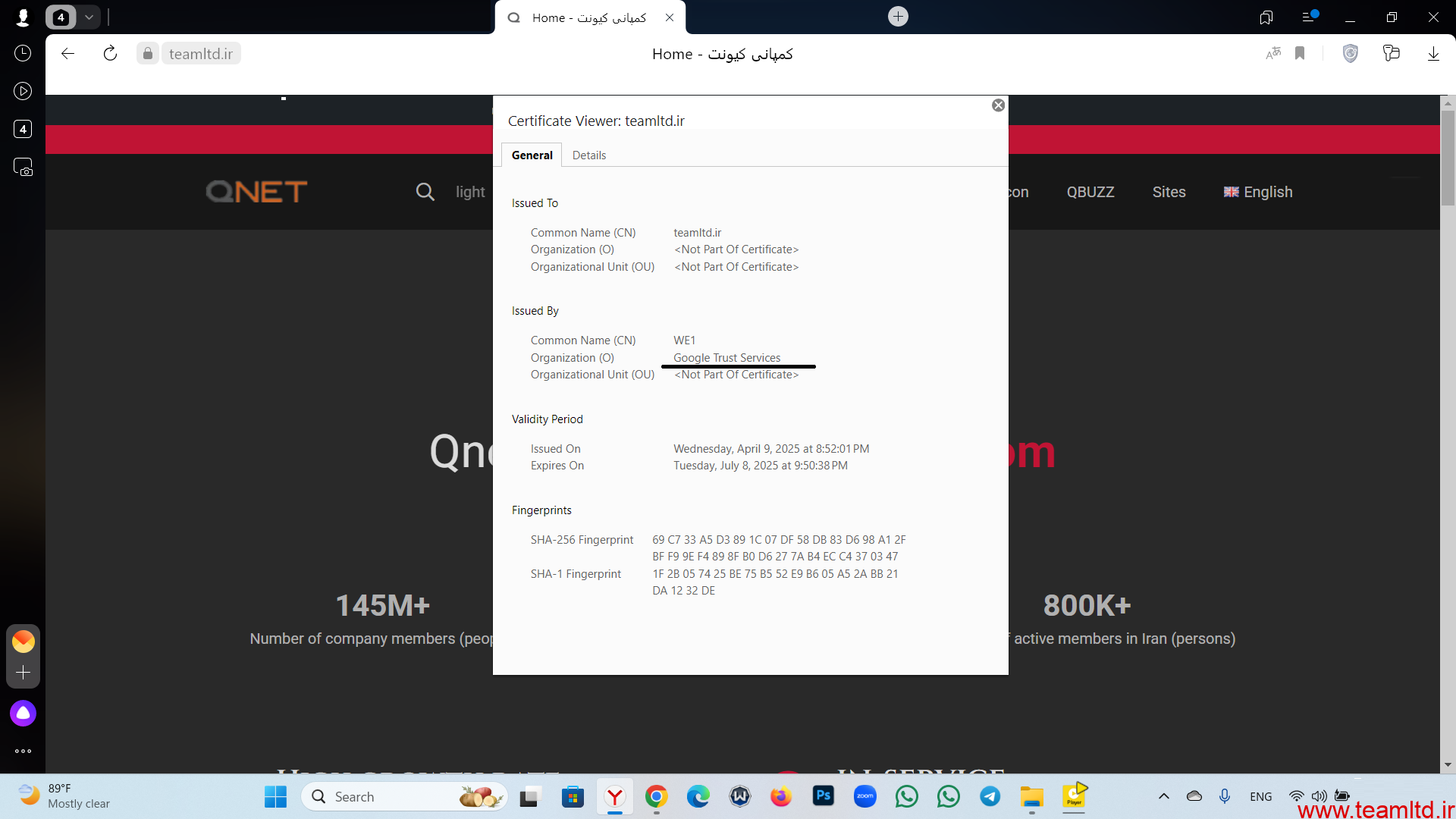Open new tab with plus button
The image size is (1456, 819).
898,17
